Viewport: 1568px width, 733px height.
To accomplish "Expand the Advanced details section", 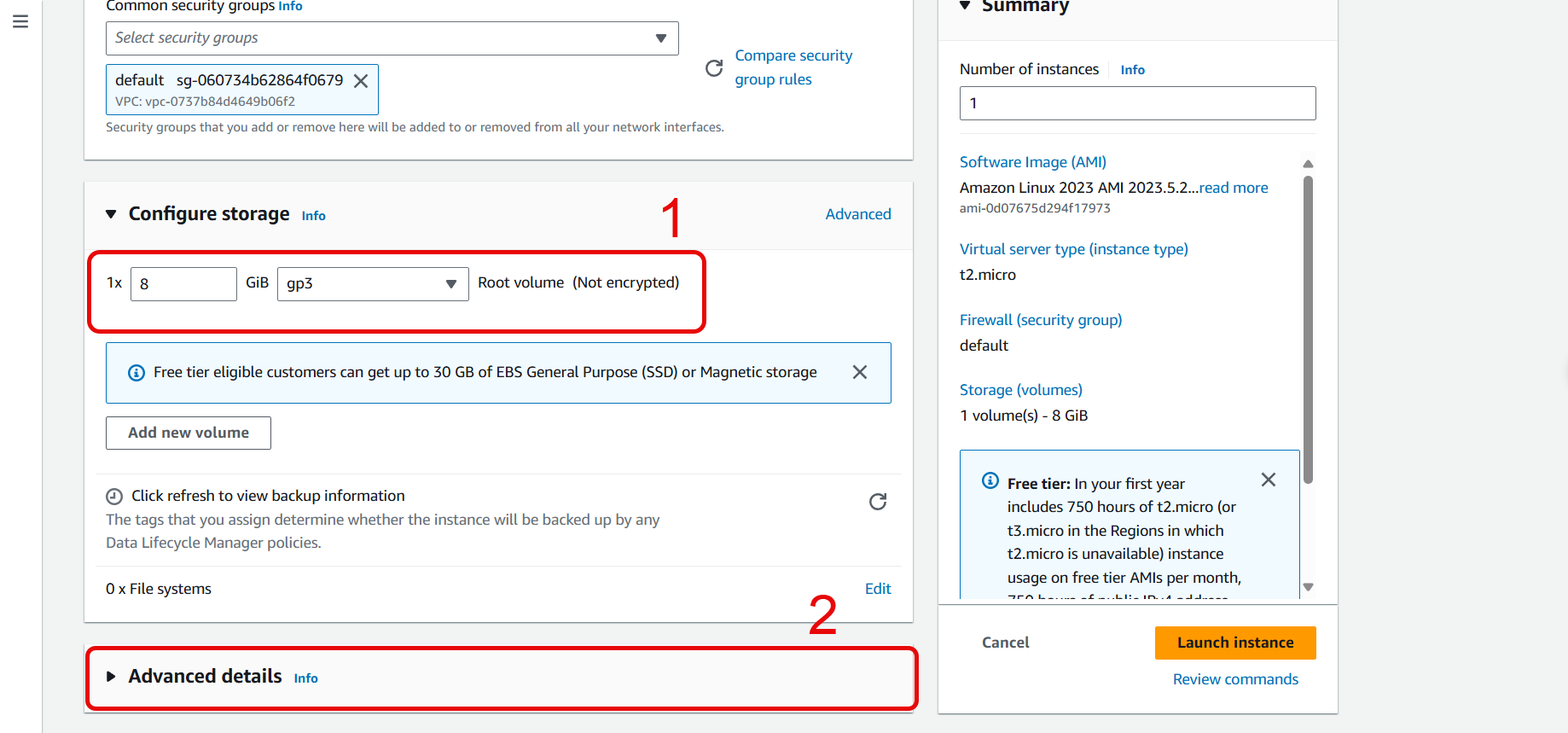I will (x=112, y=677).
